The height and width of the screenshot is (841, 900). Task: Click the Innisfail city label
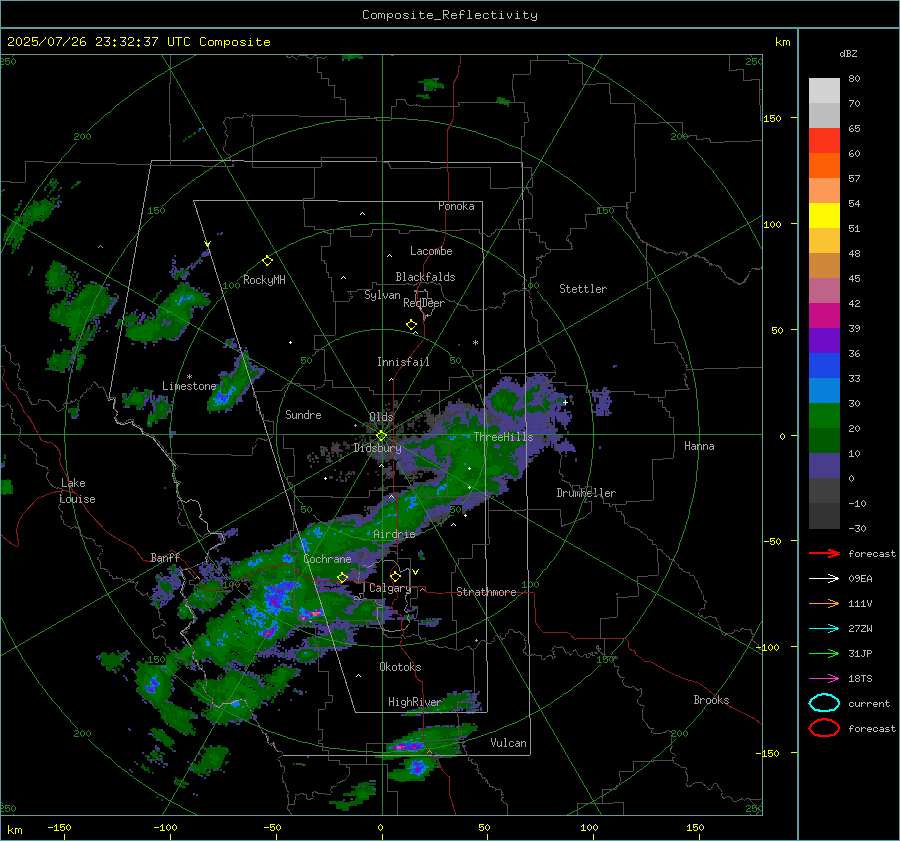[403, 362]
